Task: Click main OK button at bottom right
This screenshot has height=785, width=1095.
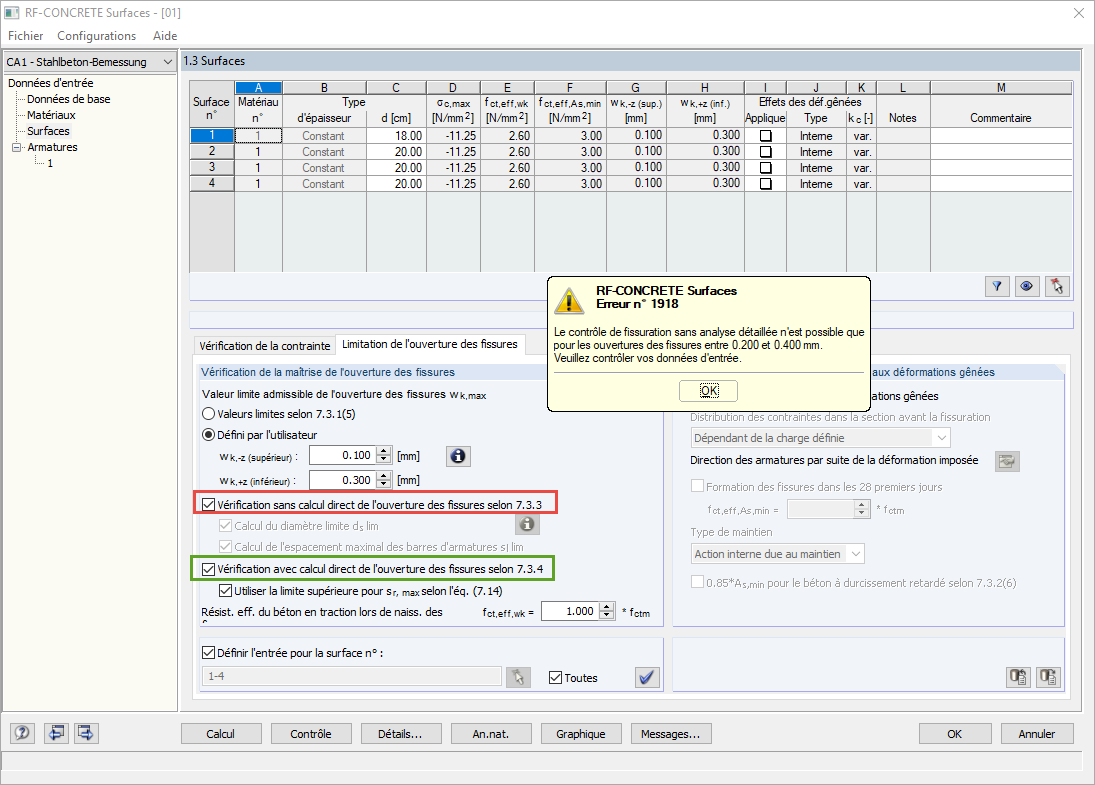Action: pos(954,734)
